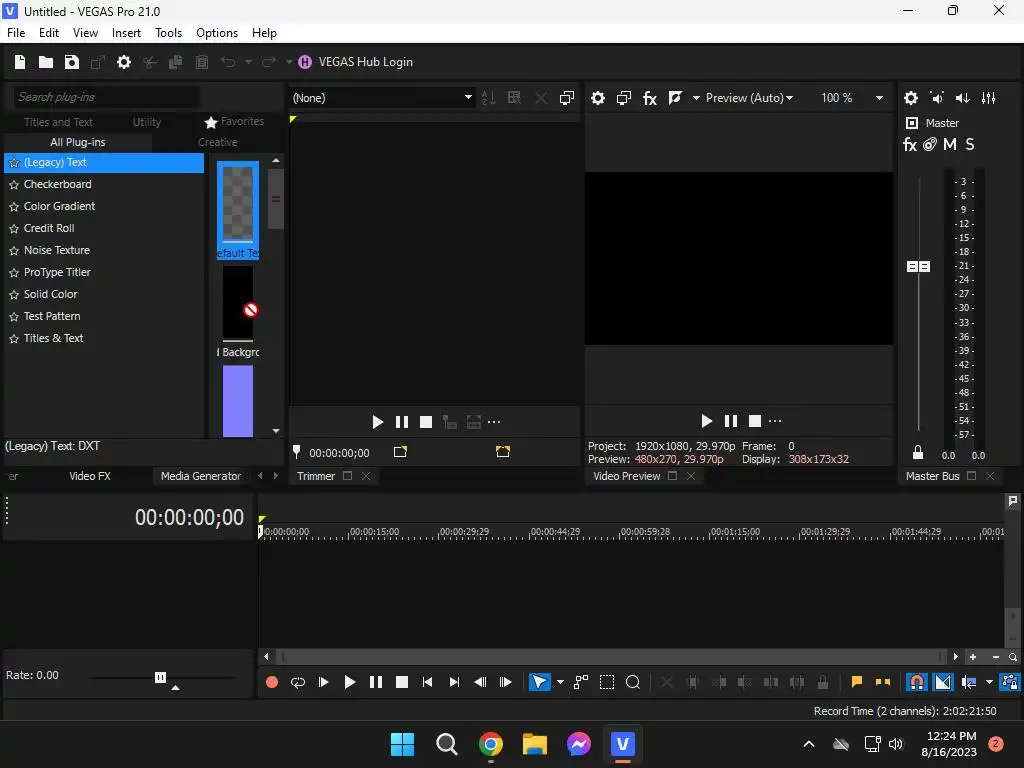Screen dimensions: 1024x768
Task: Click Play From Start in transport
Action: (x=323, y=682)
